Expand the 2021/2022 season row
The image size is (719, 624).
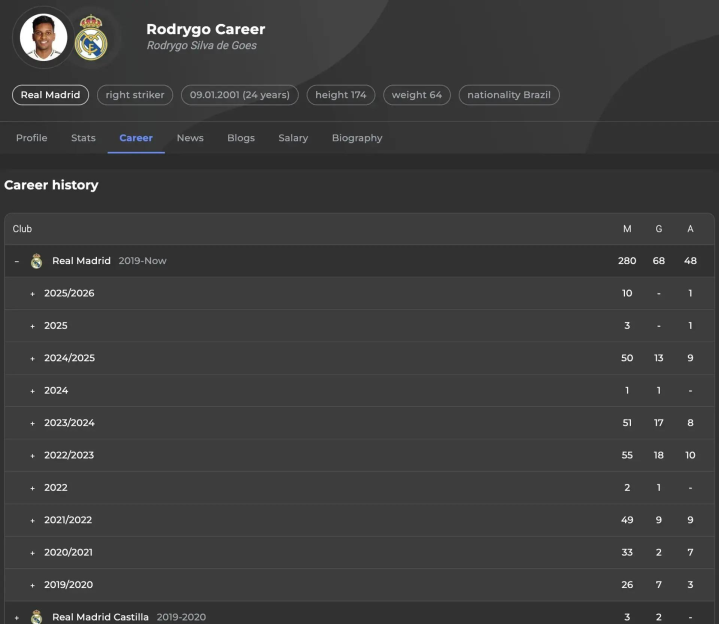point(33,521)
